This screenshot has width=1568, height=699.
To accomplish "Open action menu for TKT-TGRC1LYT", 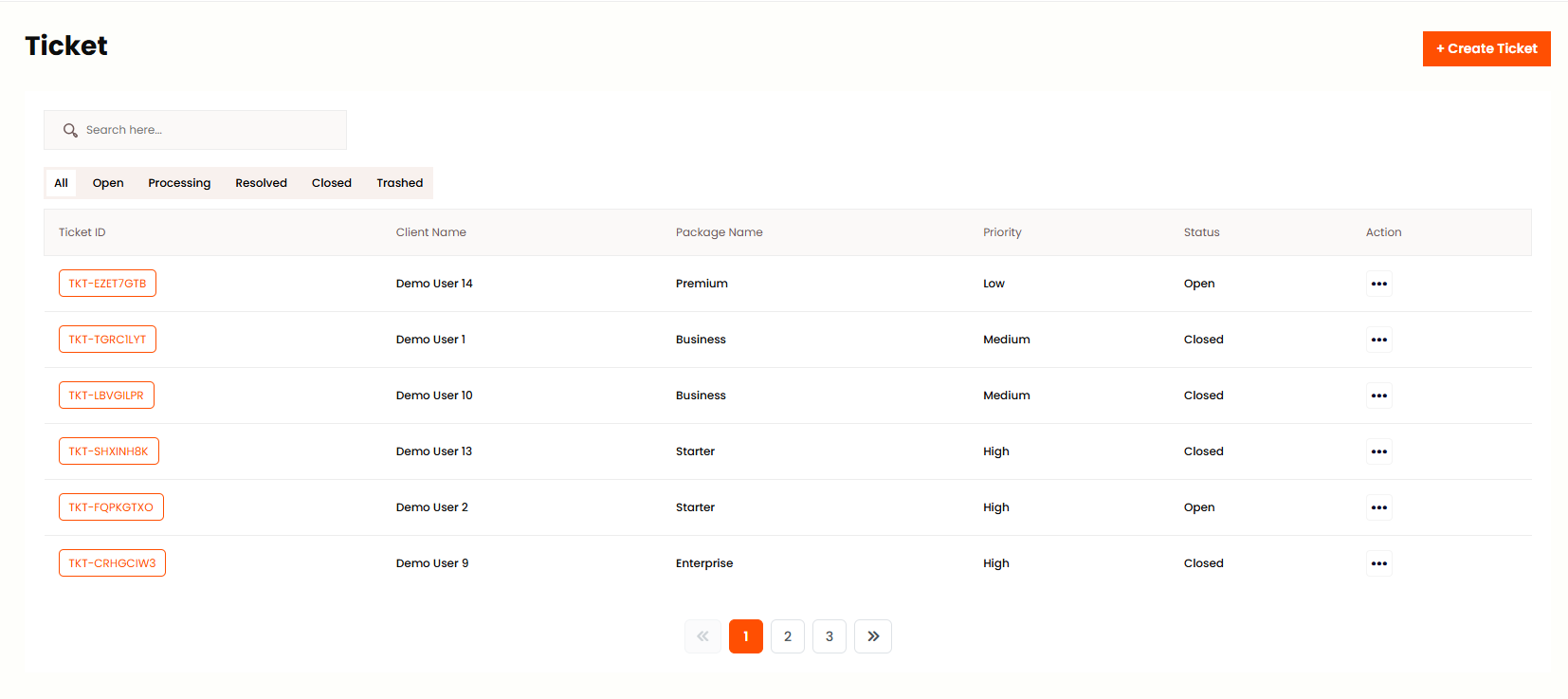I will coord(1378,340).
